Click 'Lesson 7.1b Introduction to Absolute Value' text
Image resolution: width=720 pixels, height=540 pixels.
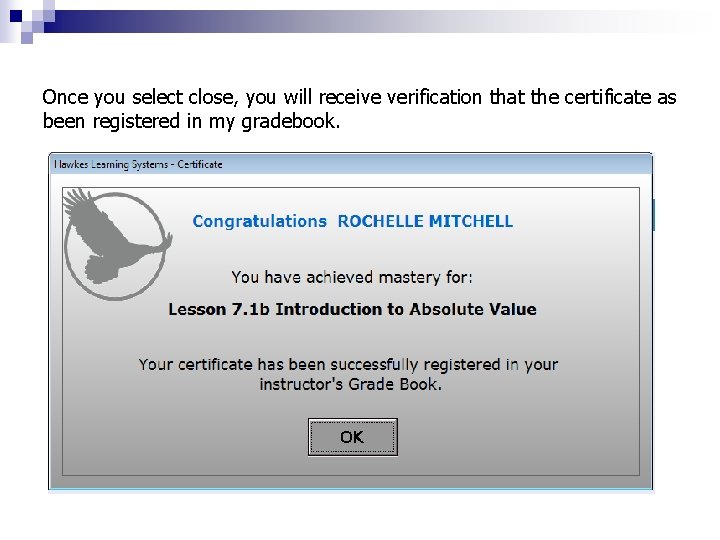pyautogui.click(x=352, y=309)
